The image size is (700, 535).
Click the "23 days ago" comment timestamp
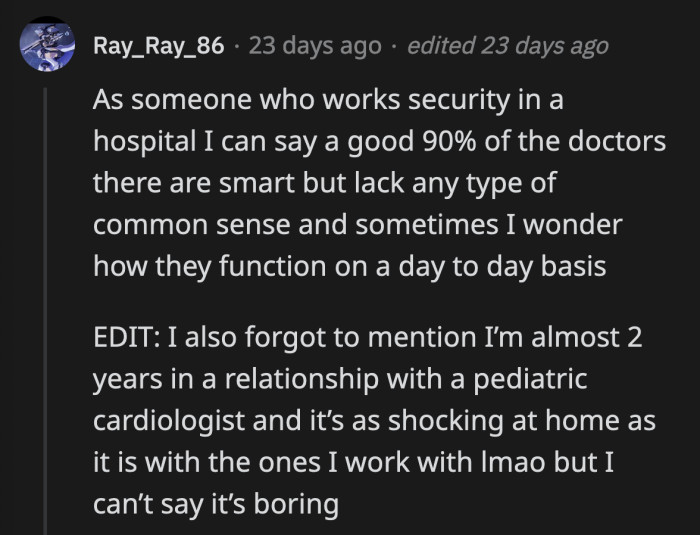pos(315,46)
